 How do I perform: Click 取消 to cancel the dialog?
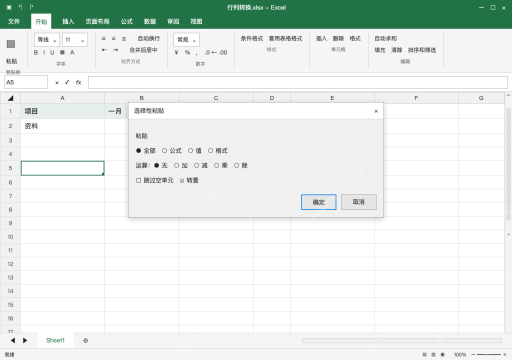click(x=359, y=202)
